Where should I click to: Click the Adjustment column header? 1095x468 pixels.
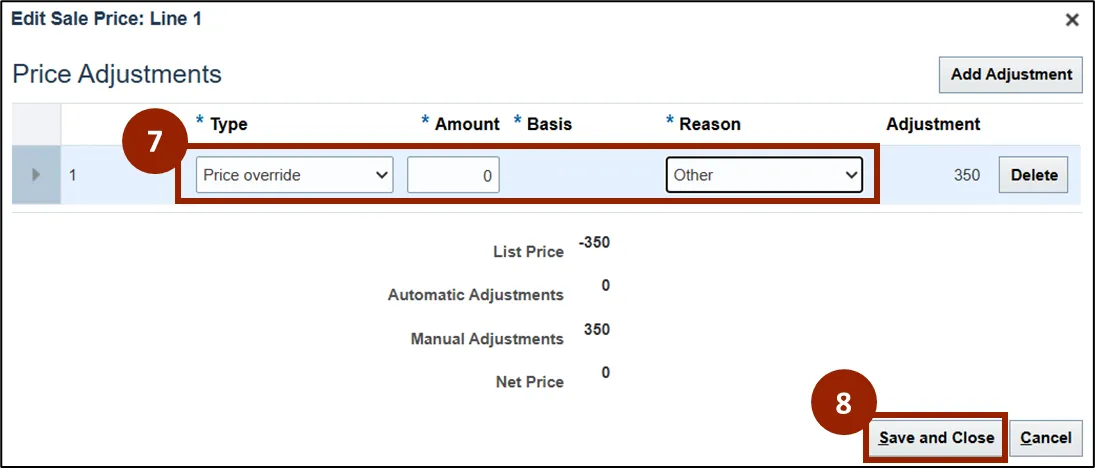933,124
